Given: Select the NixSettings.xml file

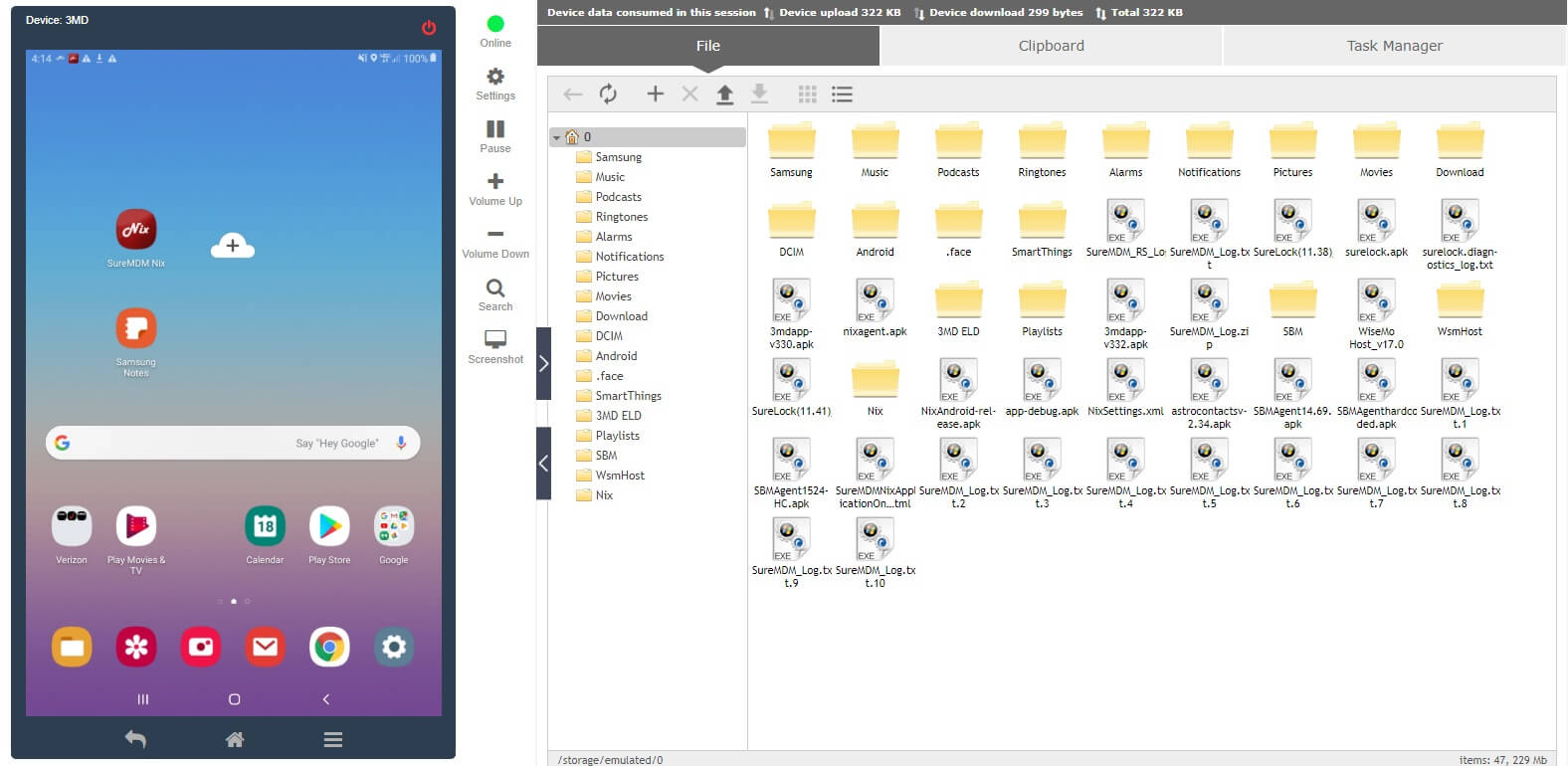Looking at the screenshot, I should point(1126,389).
